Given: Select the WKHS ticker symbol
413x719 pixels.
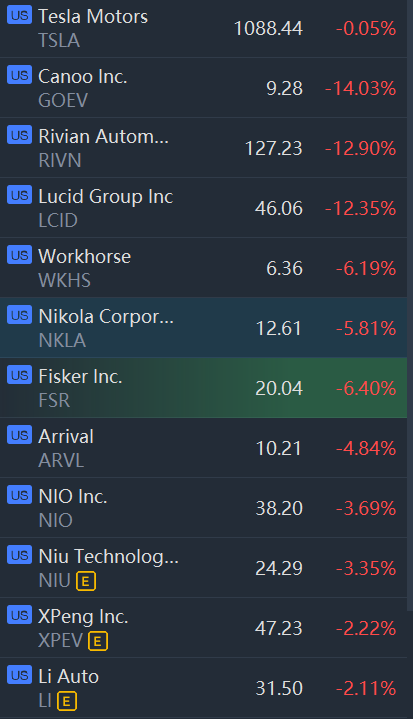Looking at the screenshot, I should click(64, 280).
